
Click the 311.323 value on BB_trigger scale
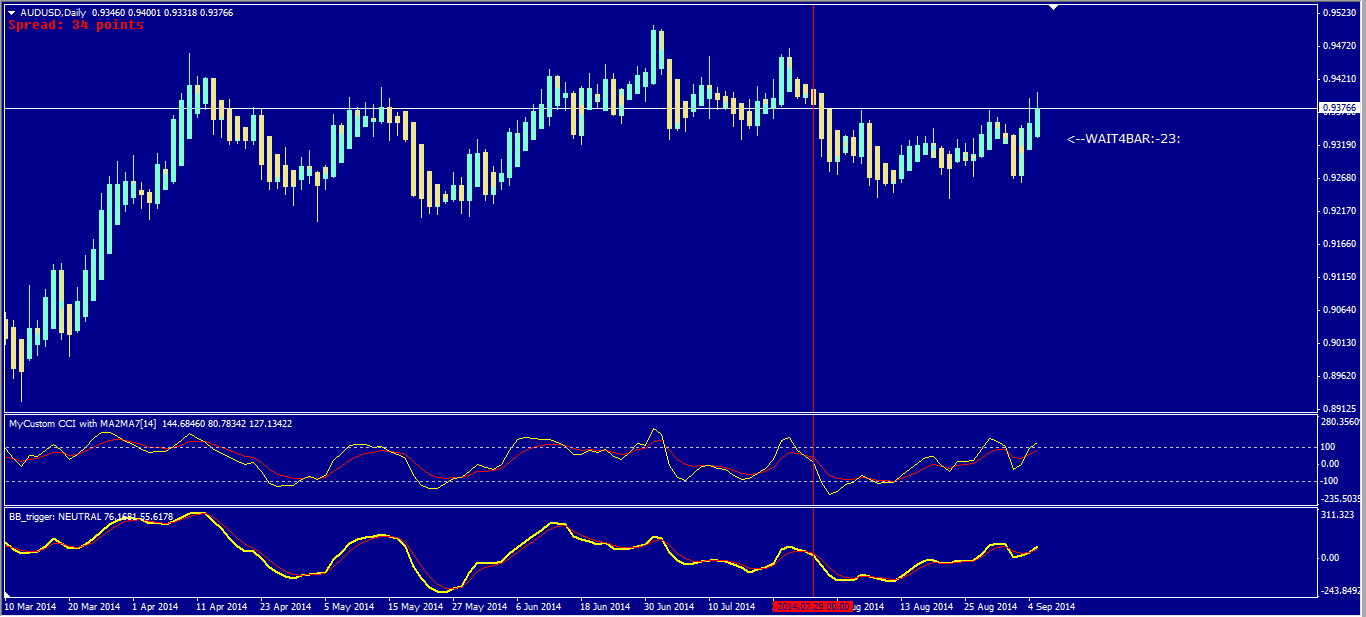pos(1338,515)
